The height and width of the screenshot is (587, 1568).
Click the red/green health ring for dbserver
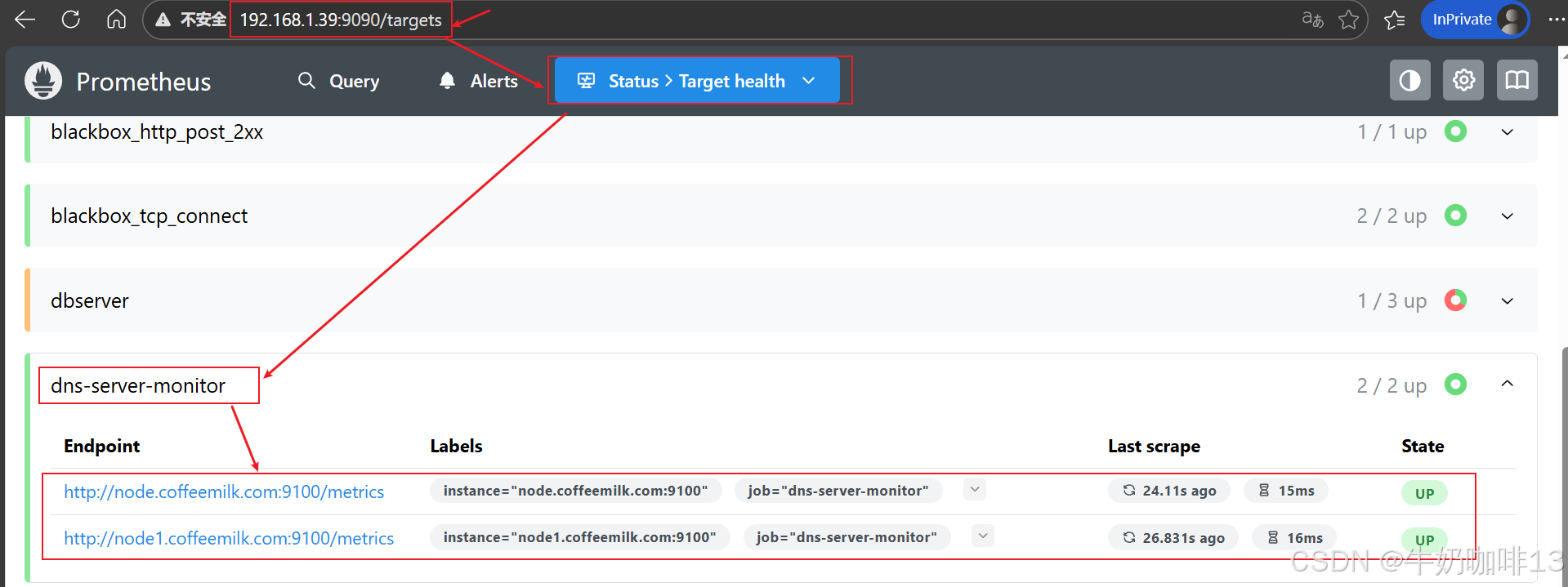coord(1455,300)
